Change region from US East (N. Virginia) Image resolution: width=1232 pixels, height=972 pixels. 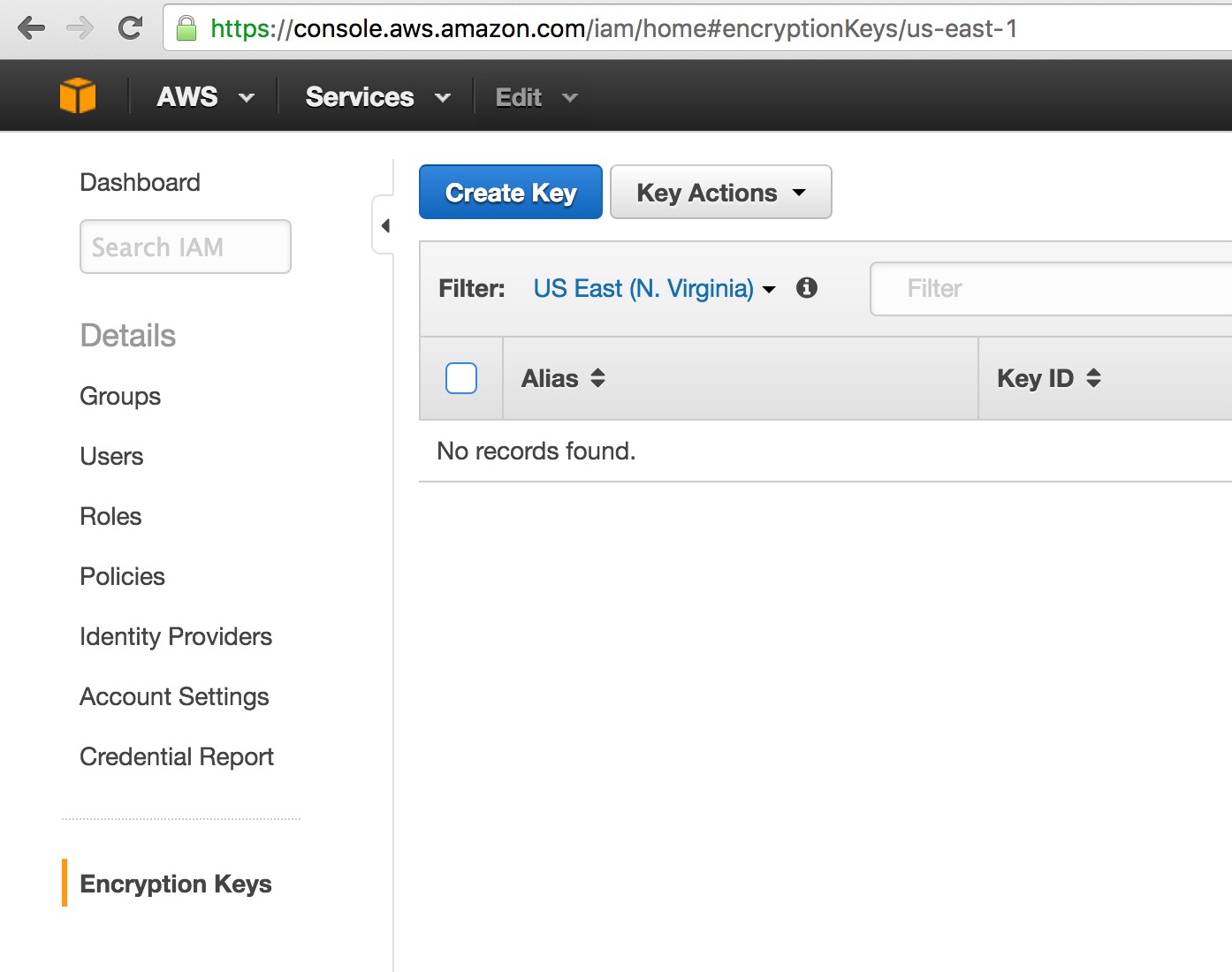654,288
